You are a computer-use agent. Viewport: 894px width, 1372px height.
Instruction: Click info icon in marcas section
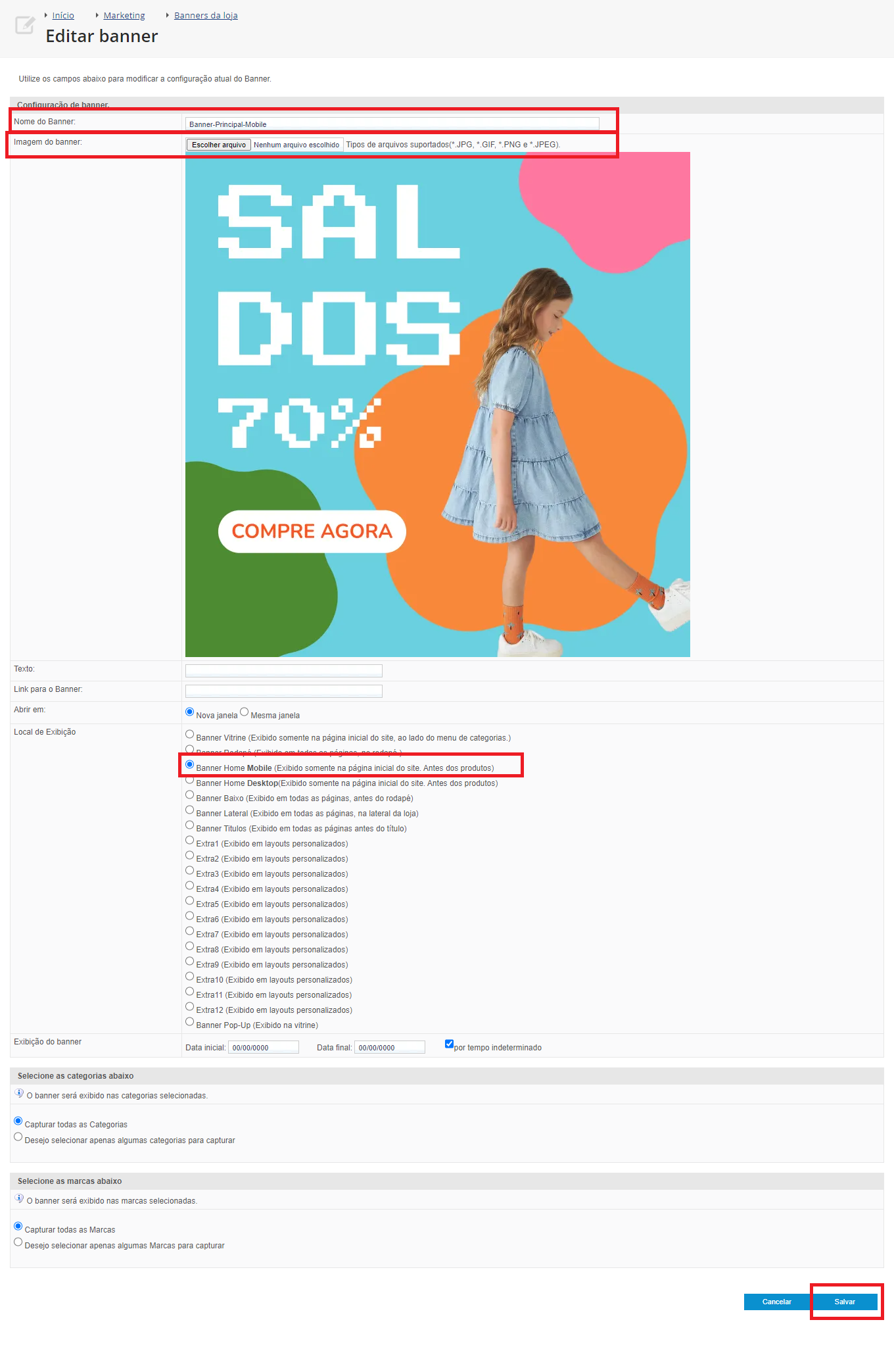coord(19,1198)
